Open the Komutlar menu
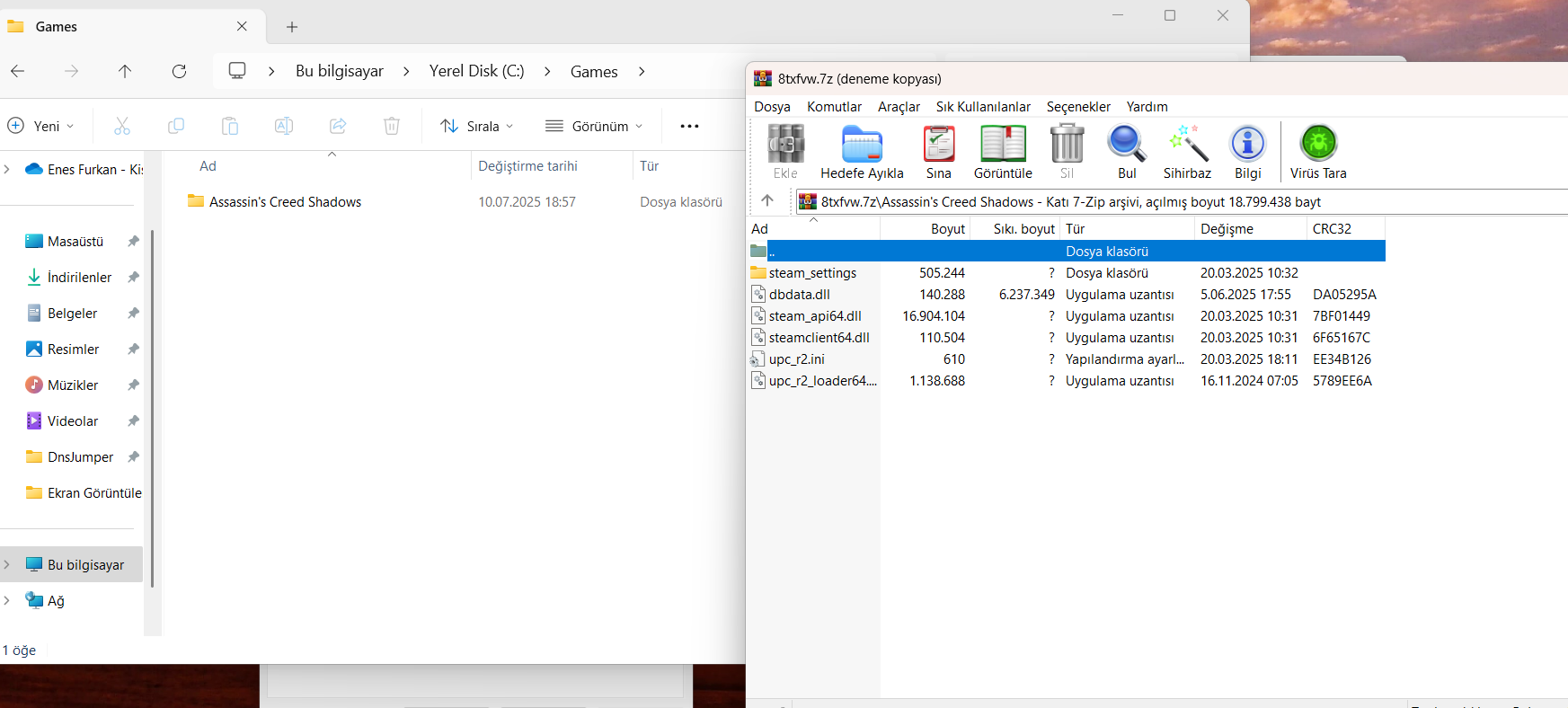 834,106
